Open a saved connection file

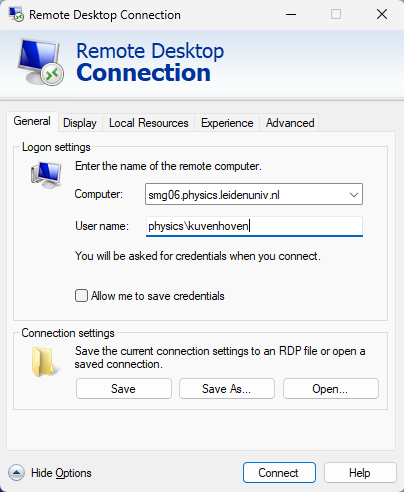click(x=331, y=389)
